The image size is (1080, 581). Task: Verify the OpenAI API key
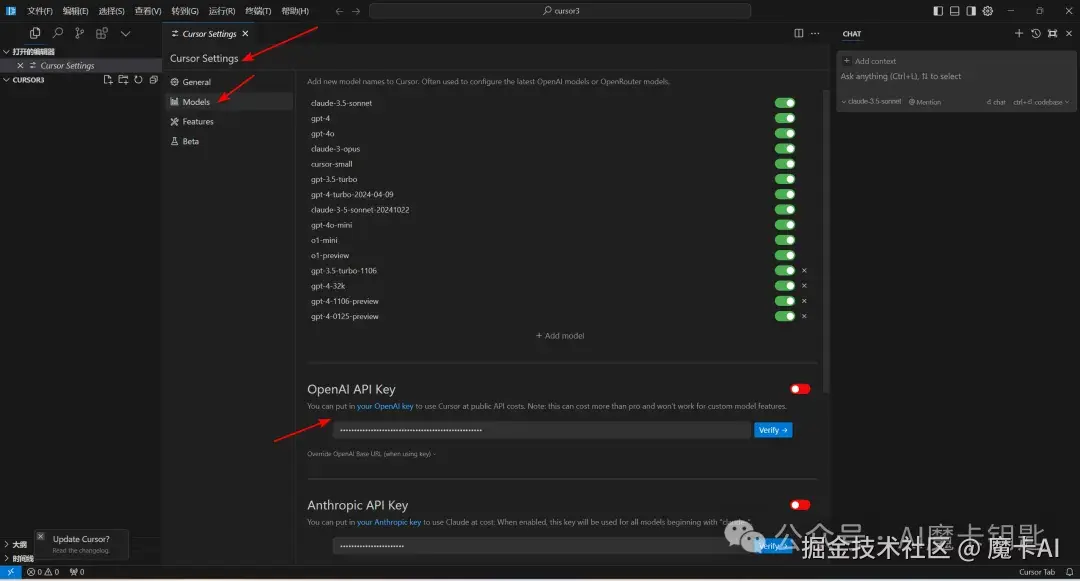click(773, 430)
